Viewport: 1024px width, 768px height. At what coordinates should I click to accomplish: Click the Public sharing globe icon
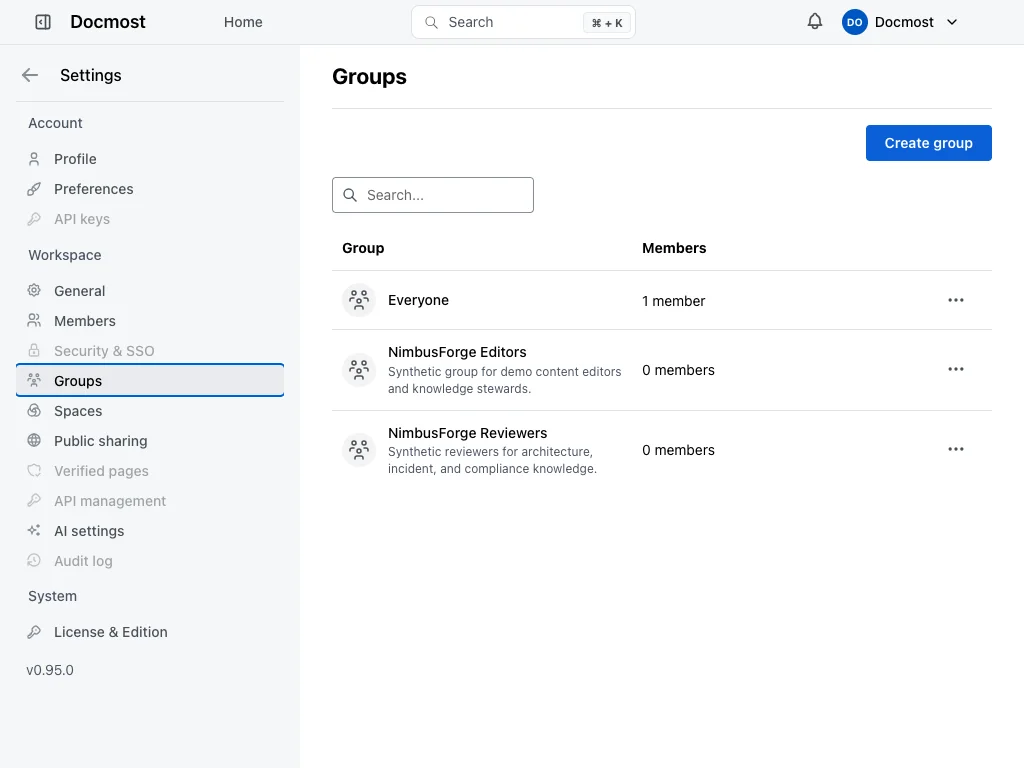coord(34,441)
